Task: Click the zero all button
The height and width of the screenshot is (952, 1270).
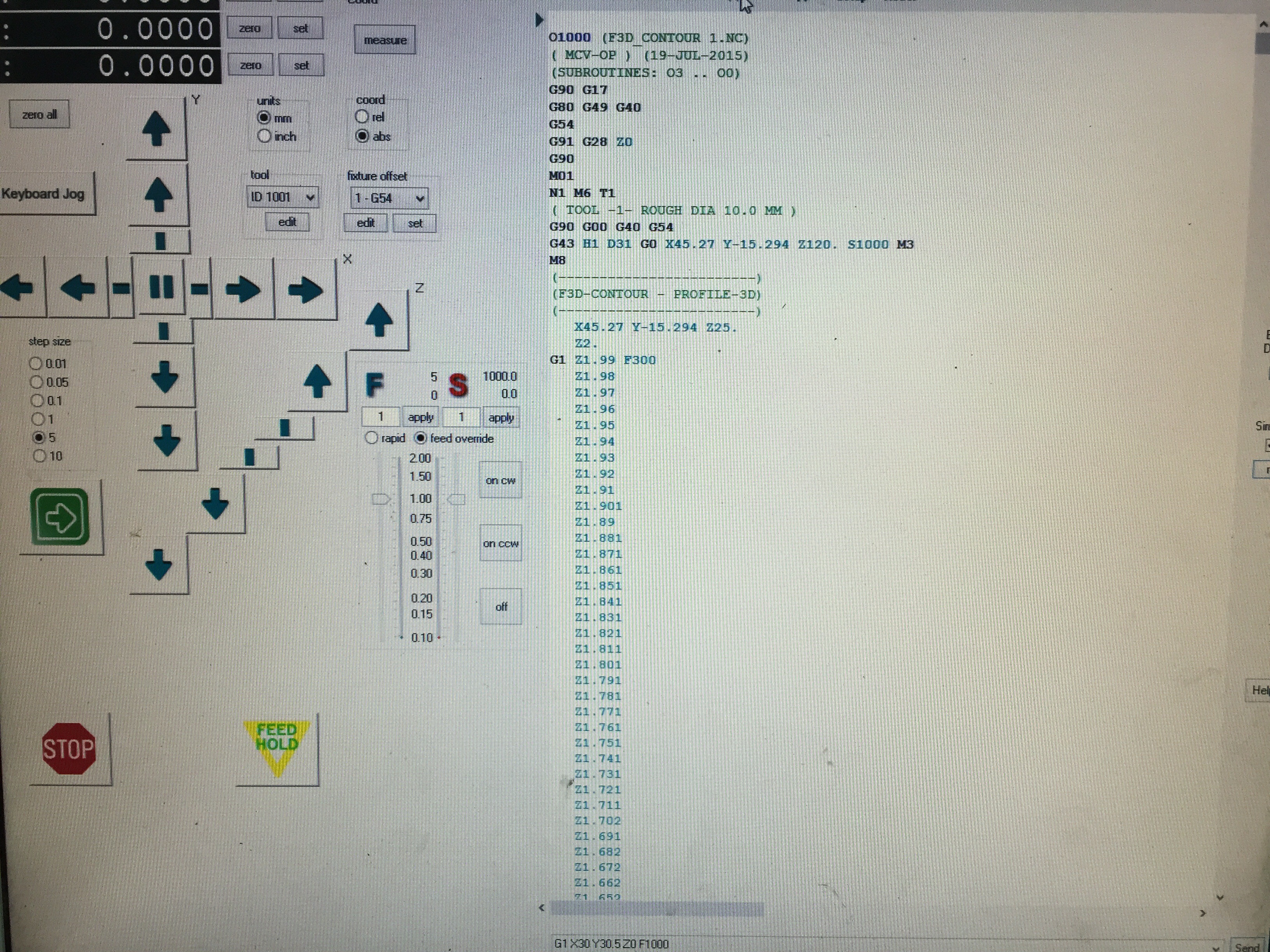Action: pos(40,115)
